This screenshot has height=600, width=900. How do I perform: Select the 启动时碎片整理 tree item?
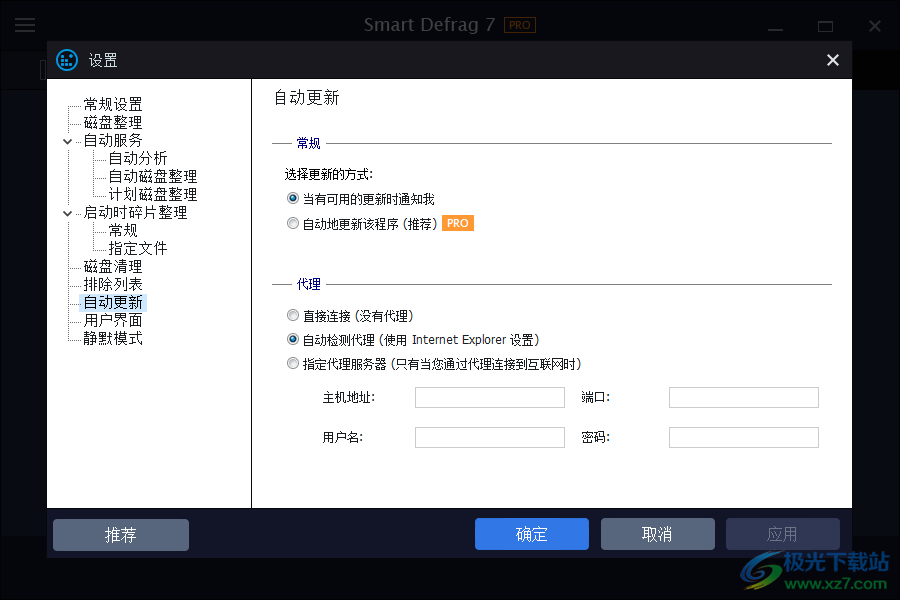[x=135, y=212]
